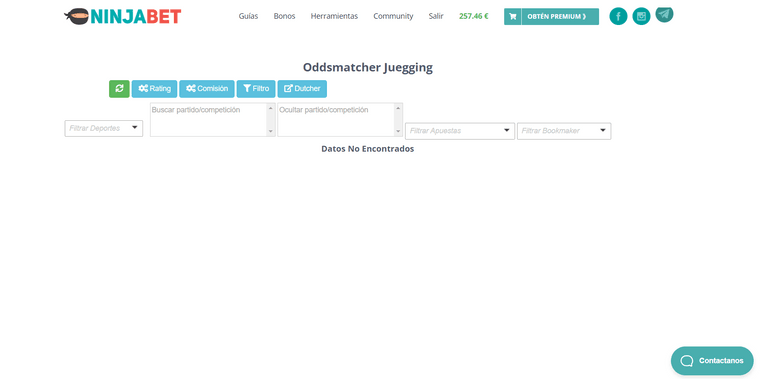Screen dimensions: 760x379
Task: Open the Guías menu item
Action: pos(248,16)
